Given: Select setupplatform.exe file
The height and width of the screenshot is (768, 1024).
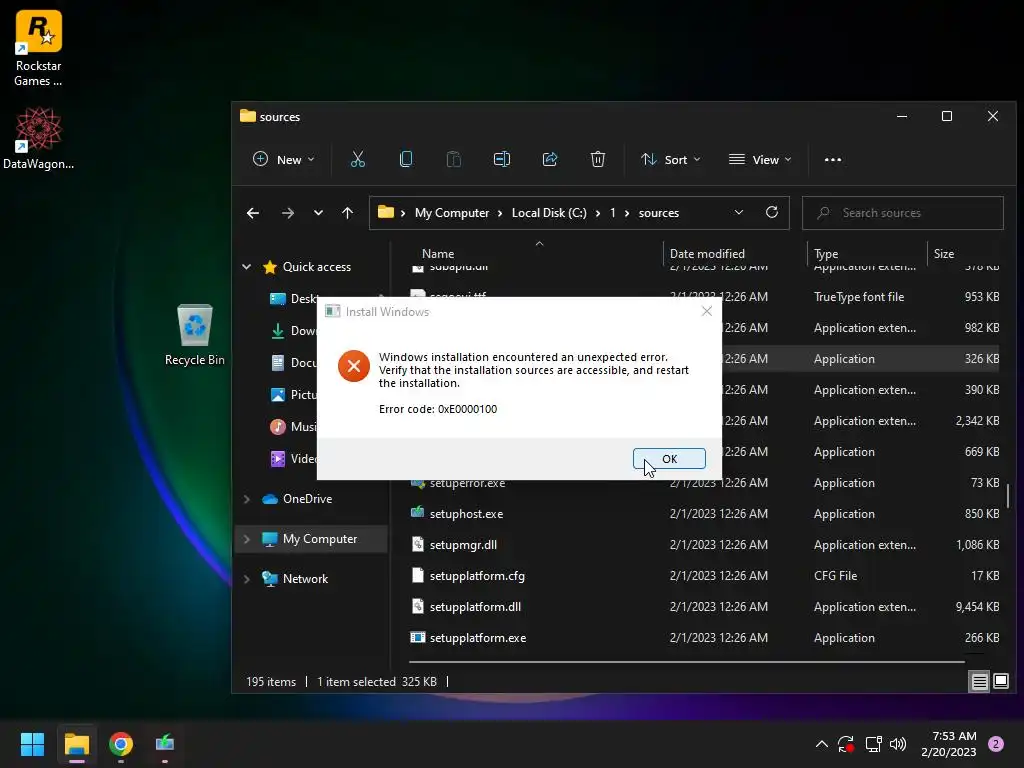Looking at the screenshot, I should (x=477, y=638).
